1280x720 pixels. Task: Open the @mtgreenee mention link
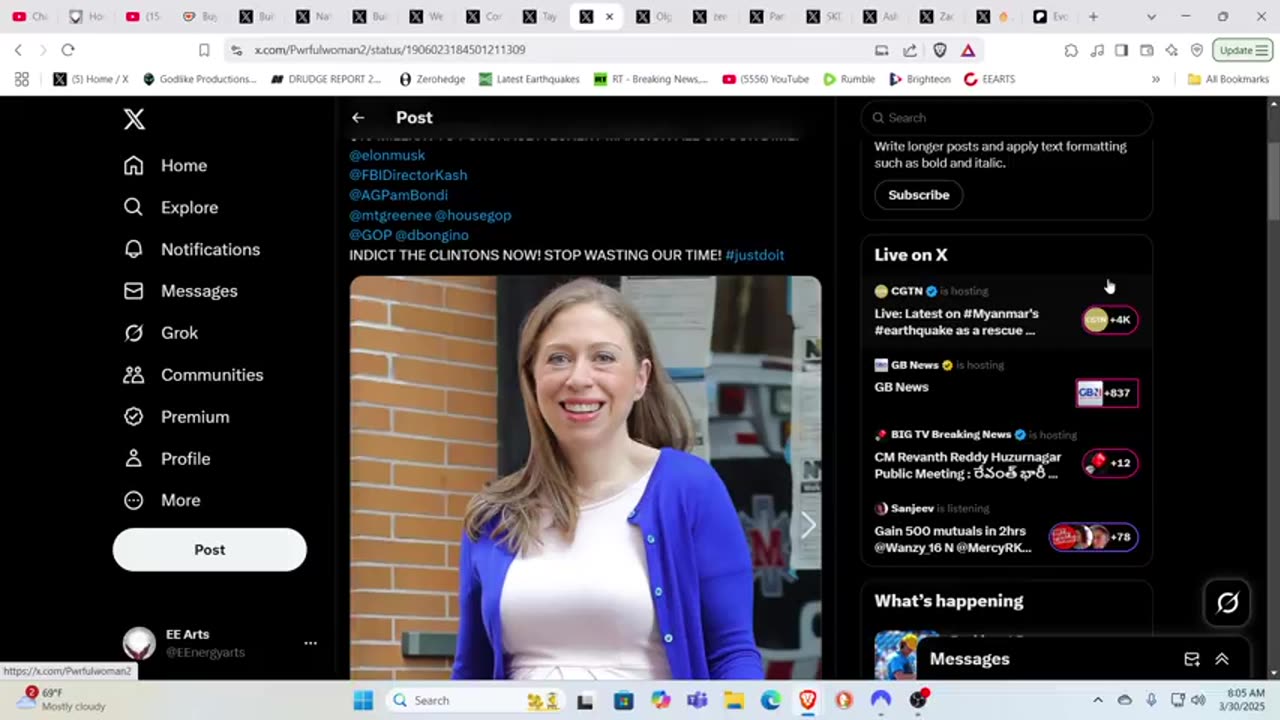389,215
